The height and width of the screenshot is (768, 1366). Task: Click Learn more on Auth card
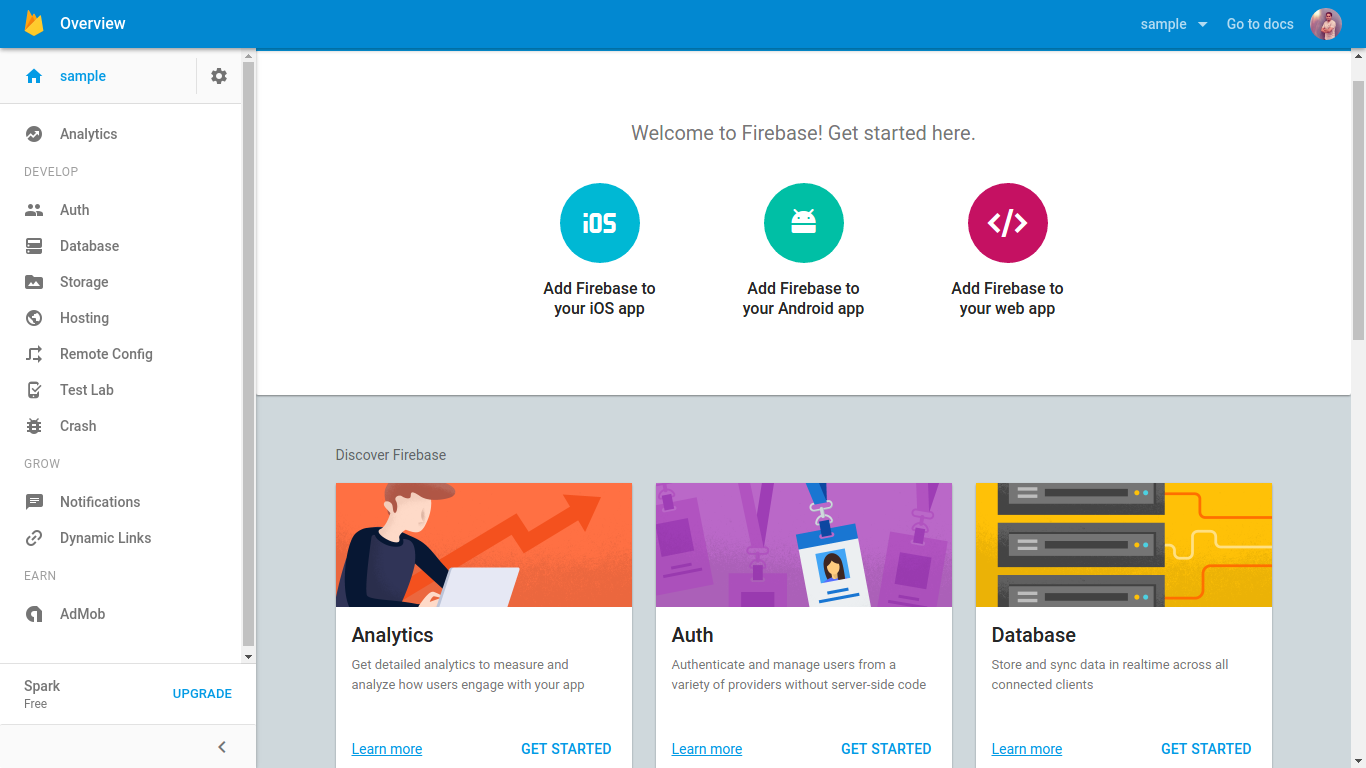tap(707, 749)
